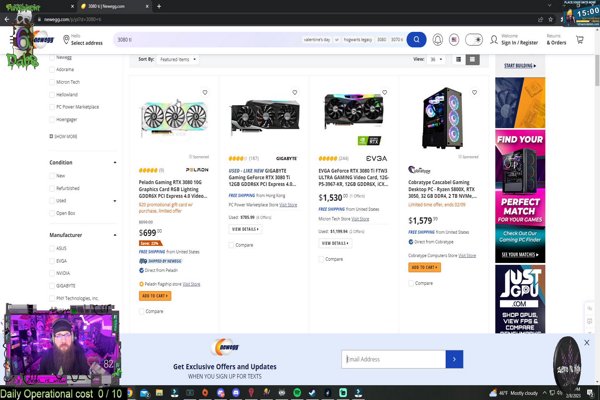Open the View 36 items per page dropdown
Image resolution: width=600 pixels, height=400 pixels.
pos(436,59)
